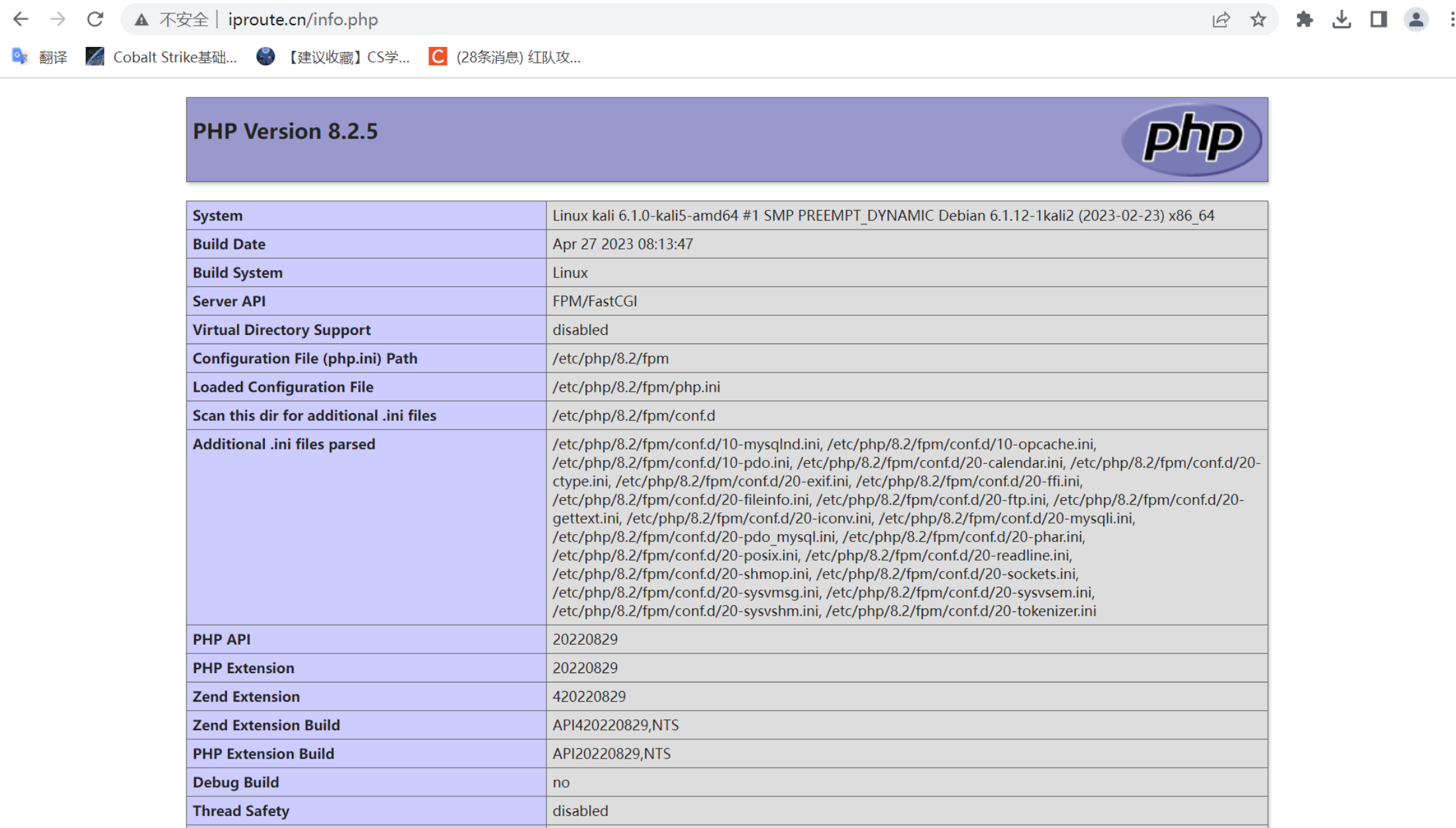This screenshot has width=1456, height=828.
Task: Click the address bar URL iproute.cn/info.php
Action: [x=303, y=20]
